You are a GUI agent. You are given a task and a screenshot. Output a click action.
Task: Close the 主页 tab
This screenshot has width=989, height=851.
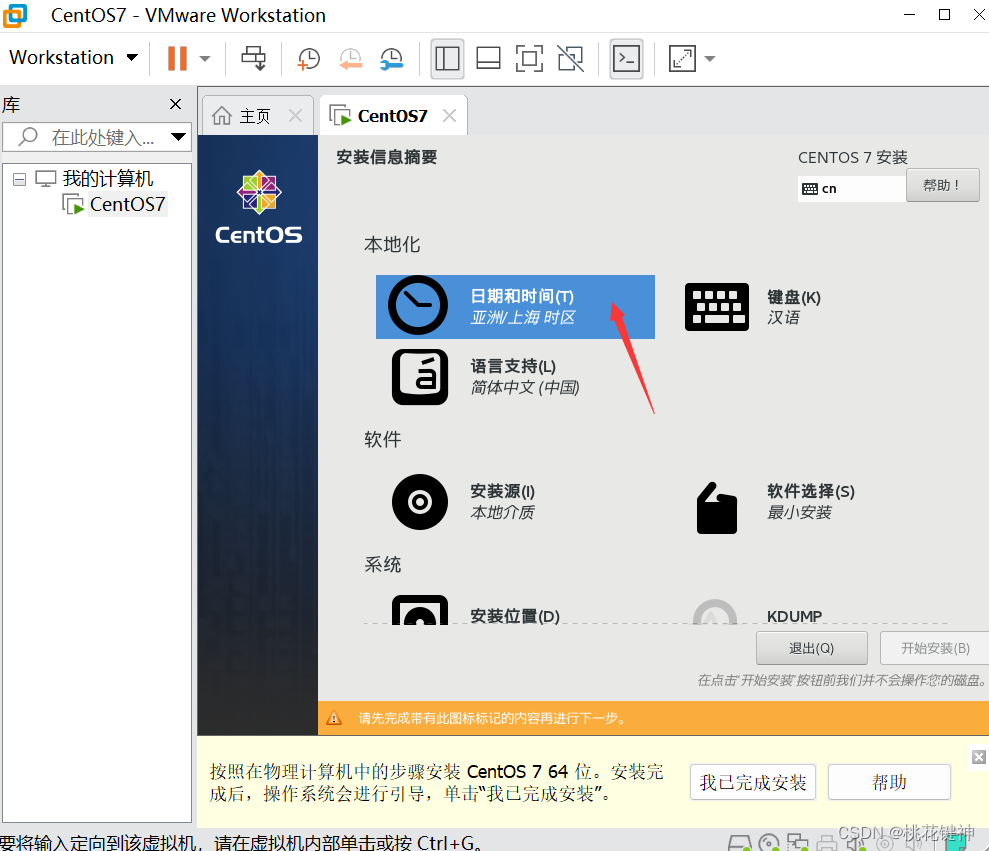tap(295, 115)
